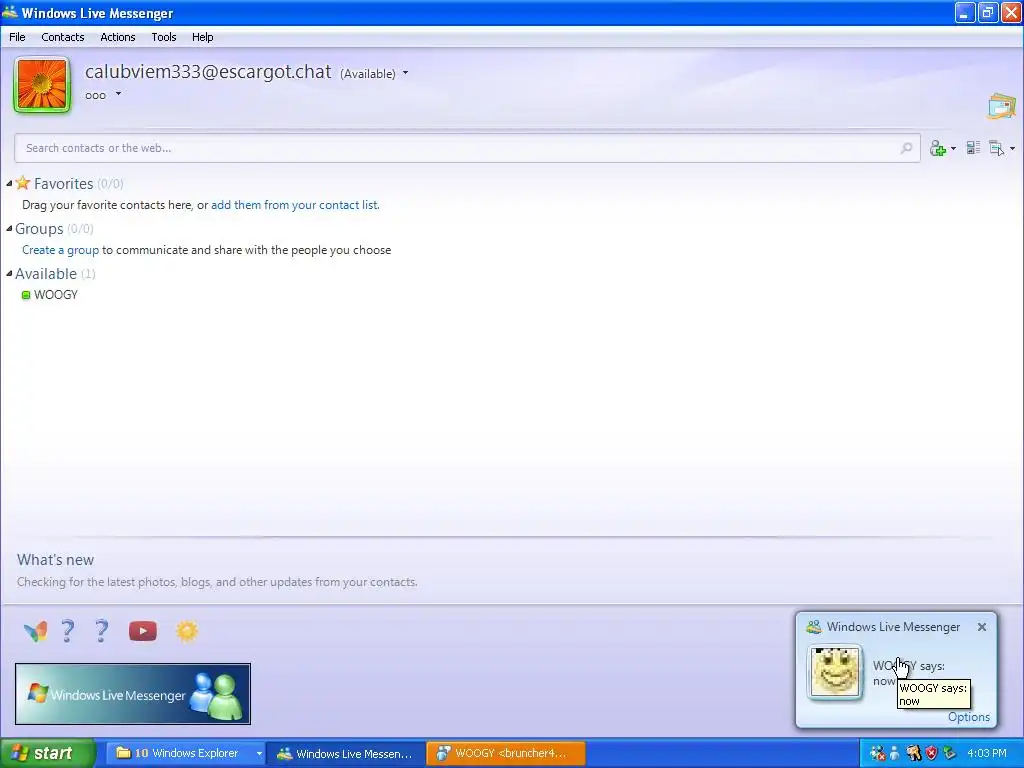Click the Windows Start button
Screen dimensions: 1024x768
(x=48, y=753)
